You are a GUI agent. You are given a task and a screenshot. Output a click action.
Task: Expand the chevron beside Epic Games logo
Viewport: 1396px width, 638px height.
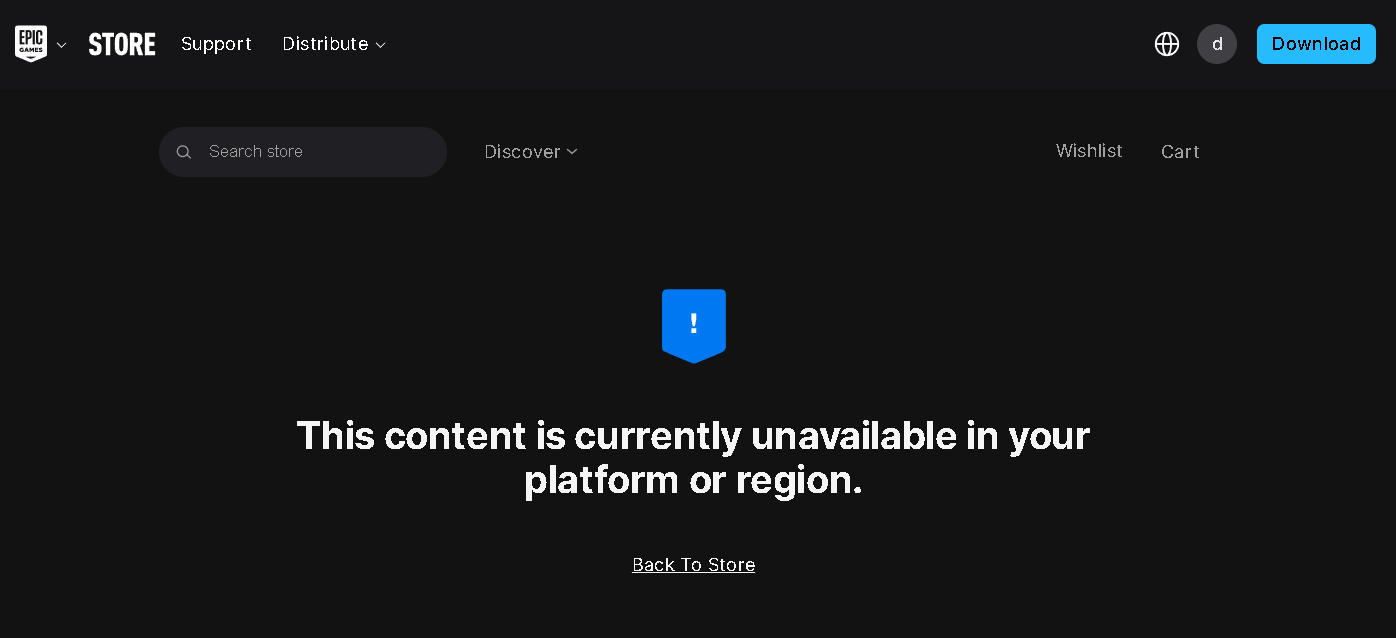coord(62,45)
